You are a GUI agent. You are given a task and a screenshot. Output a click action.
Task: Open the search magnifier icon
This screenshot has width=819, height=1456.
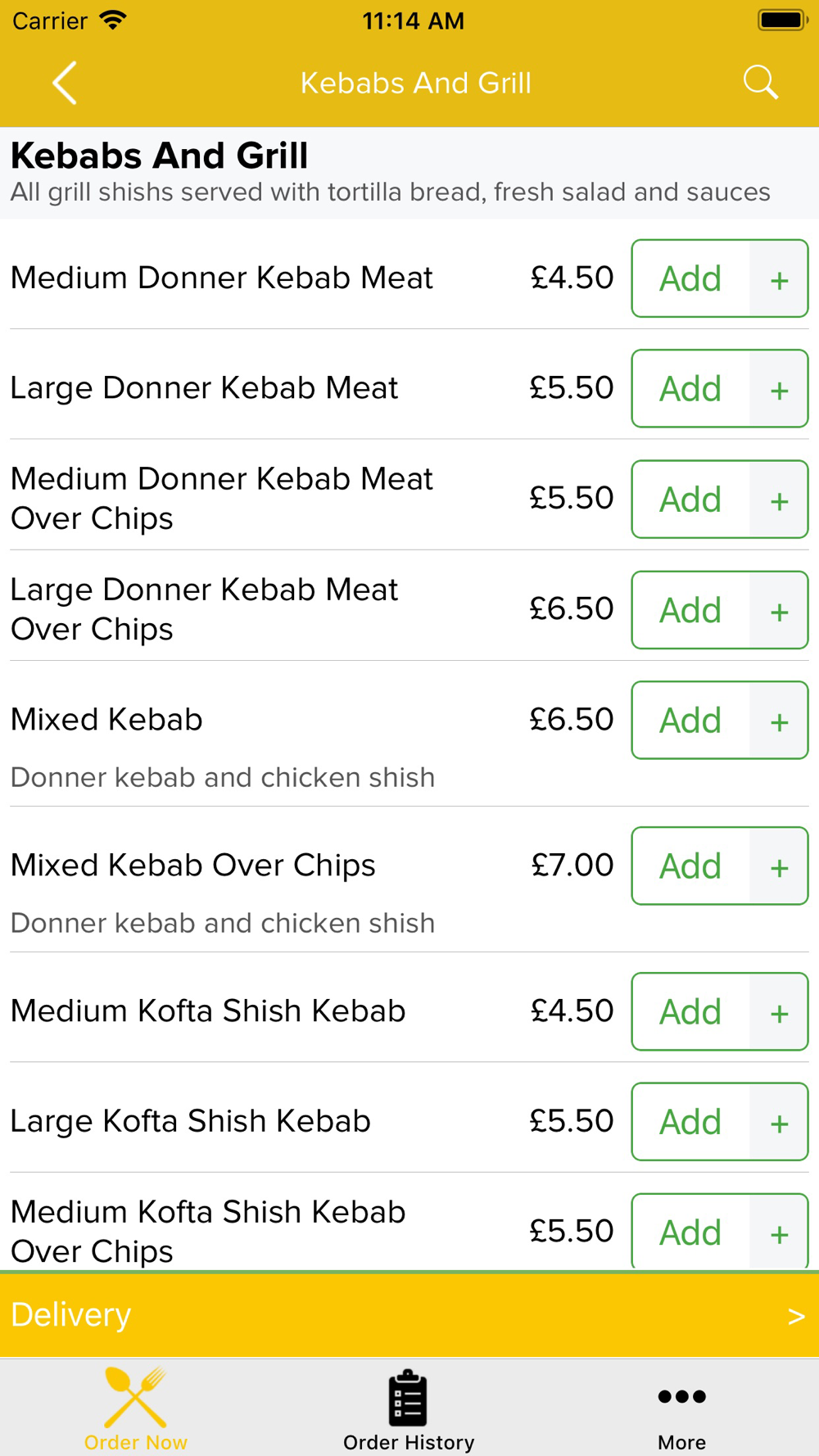click(x=760, y=83)
